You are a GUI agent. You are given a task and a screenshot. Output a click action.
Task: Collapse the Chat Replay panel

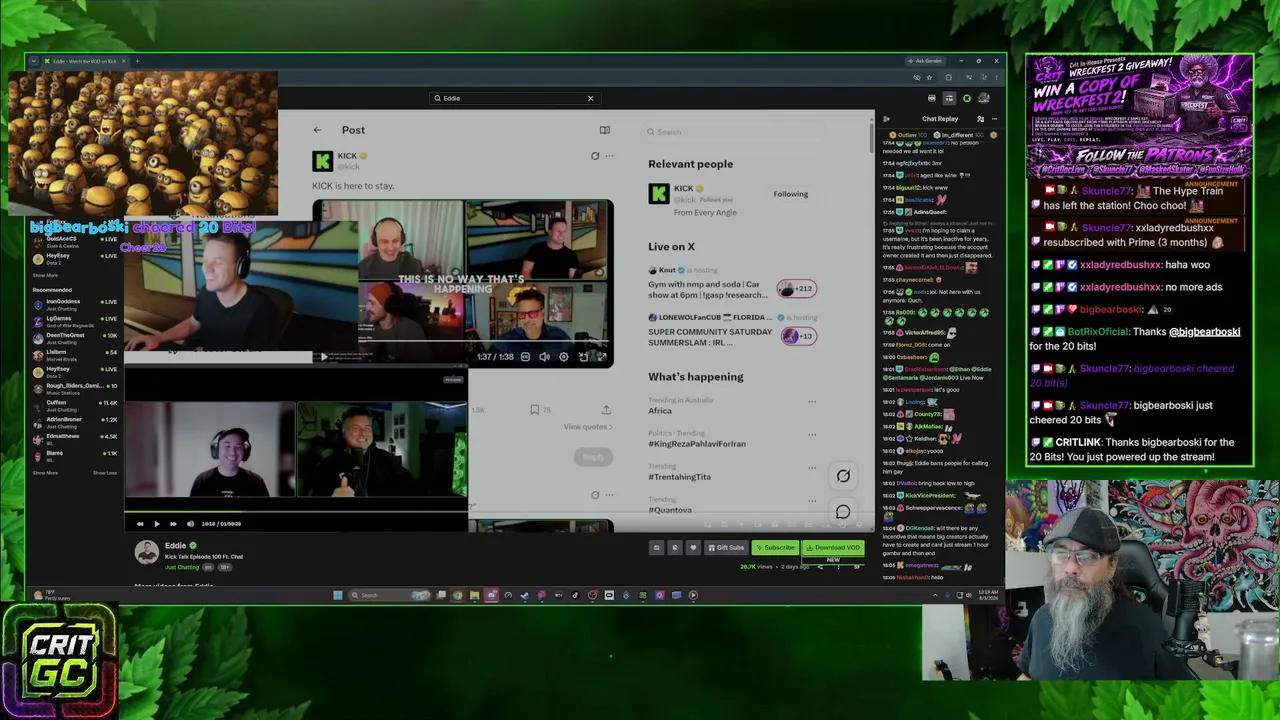pyautogui.click(x=886, y=118)
